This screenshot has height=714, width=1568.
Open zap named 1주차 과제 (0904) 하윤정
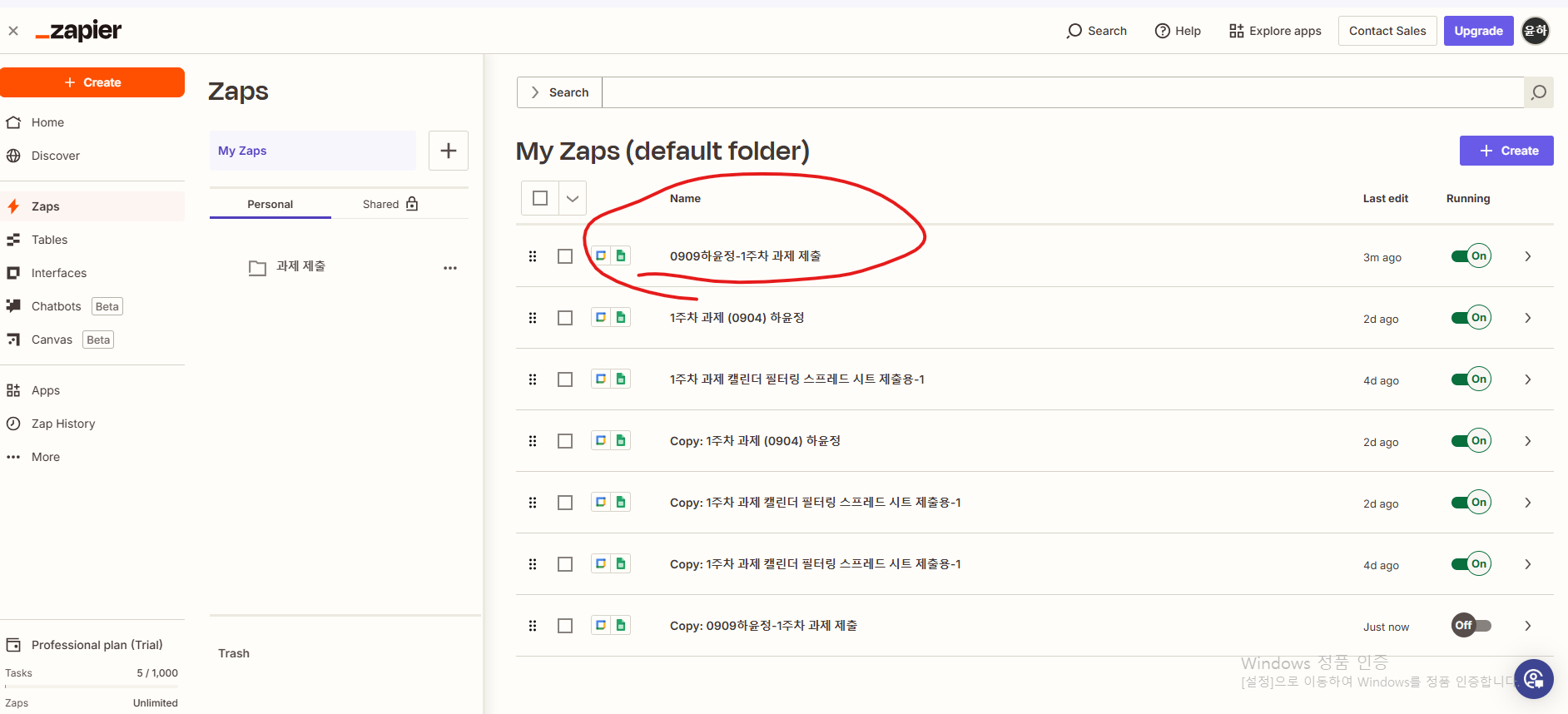click(x=737, y=318)
